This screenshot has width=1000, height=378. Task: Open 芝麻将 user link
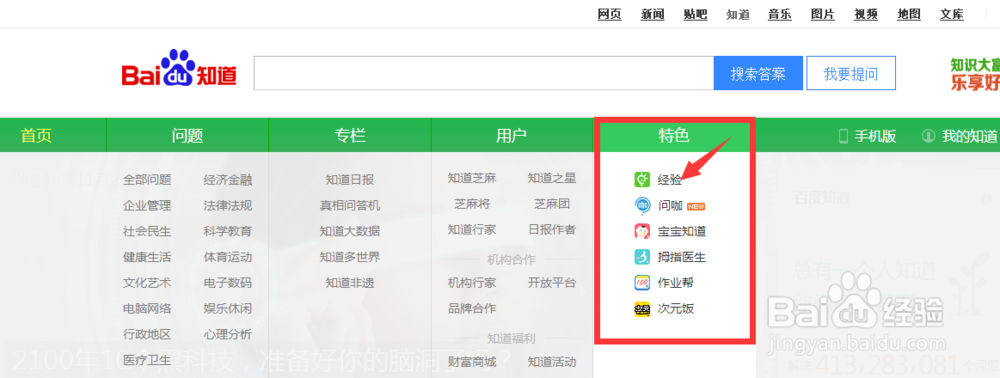coord(472,204)
